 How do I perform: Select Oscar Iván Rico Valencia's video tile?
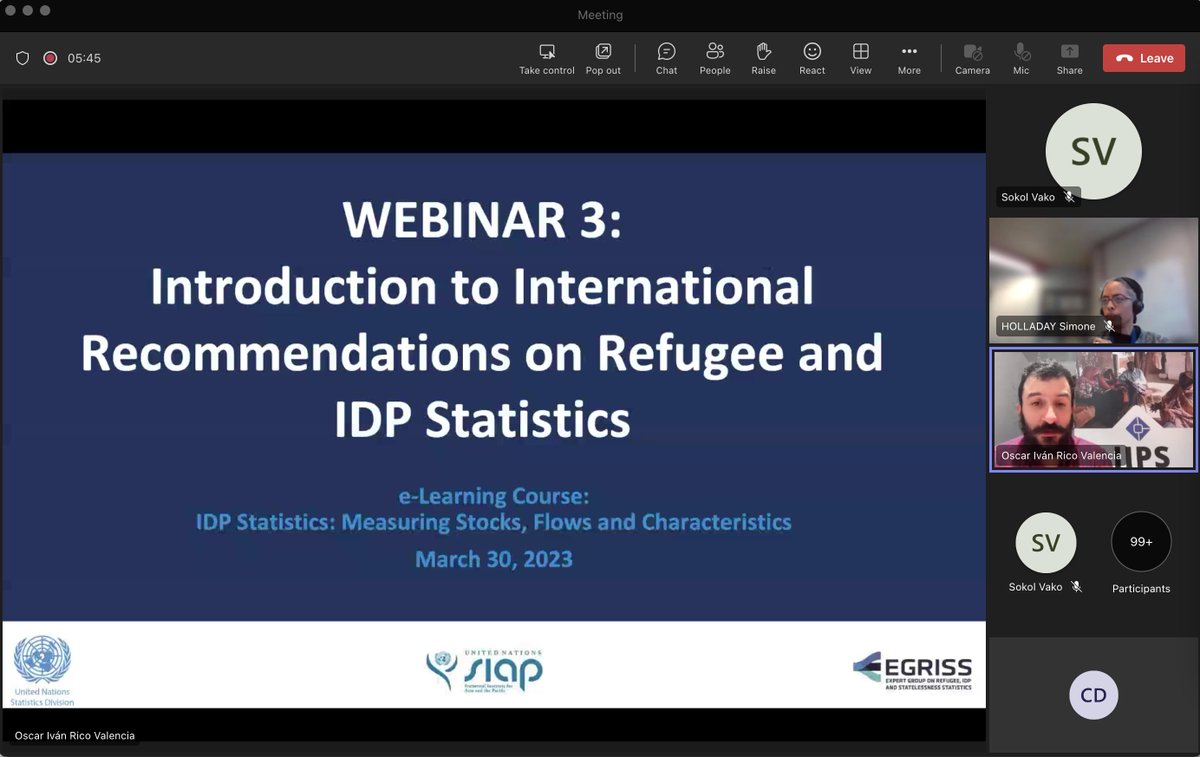tap(1093, 409)
